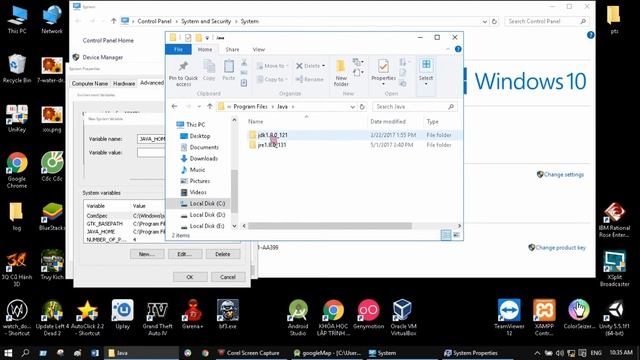The width and height of the screenshot is (640, 360).
Task: Click Change settings link in System window
Action: 563,175
